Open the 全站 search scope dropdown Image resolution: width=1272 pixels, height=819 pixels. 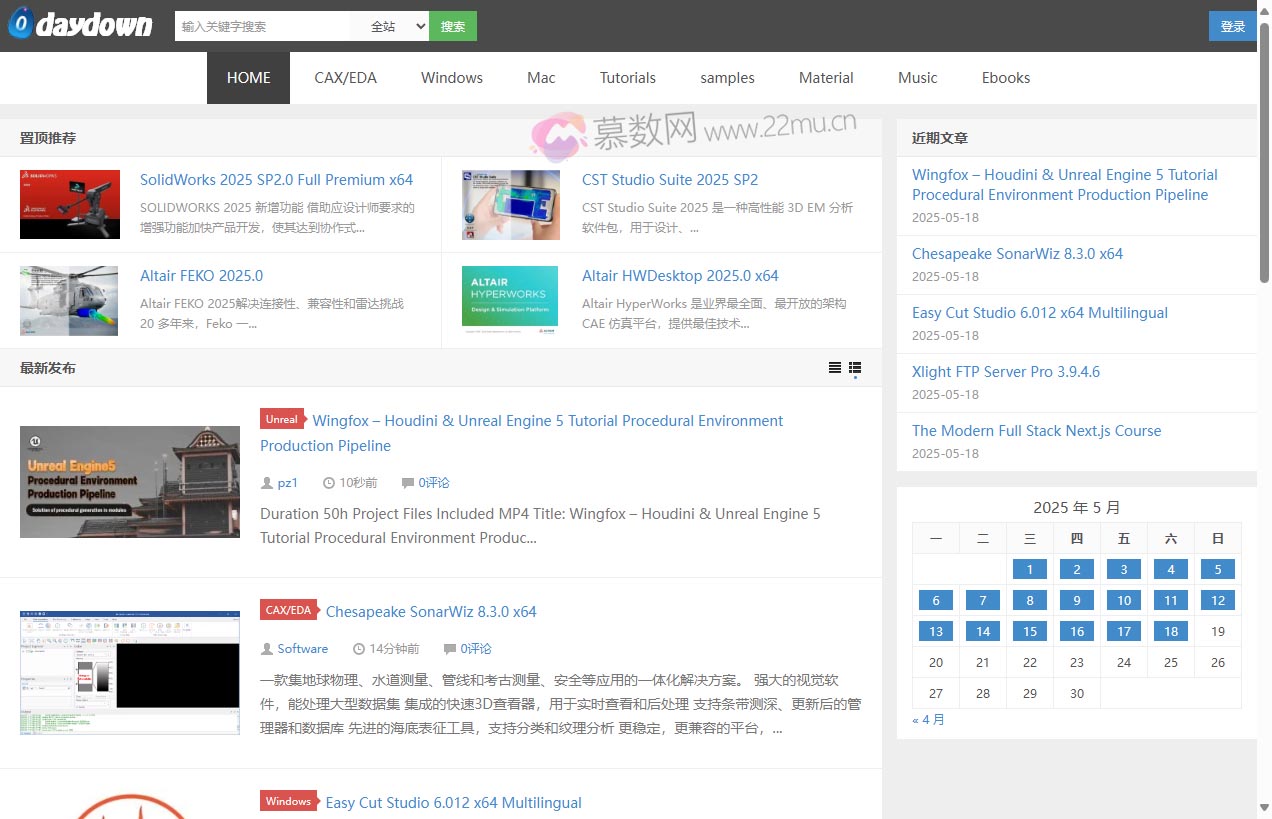pos(397,26)
